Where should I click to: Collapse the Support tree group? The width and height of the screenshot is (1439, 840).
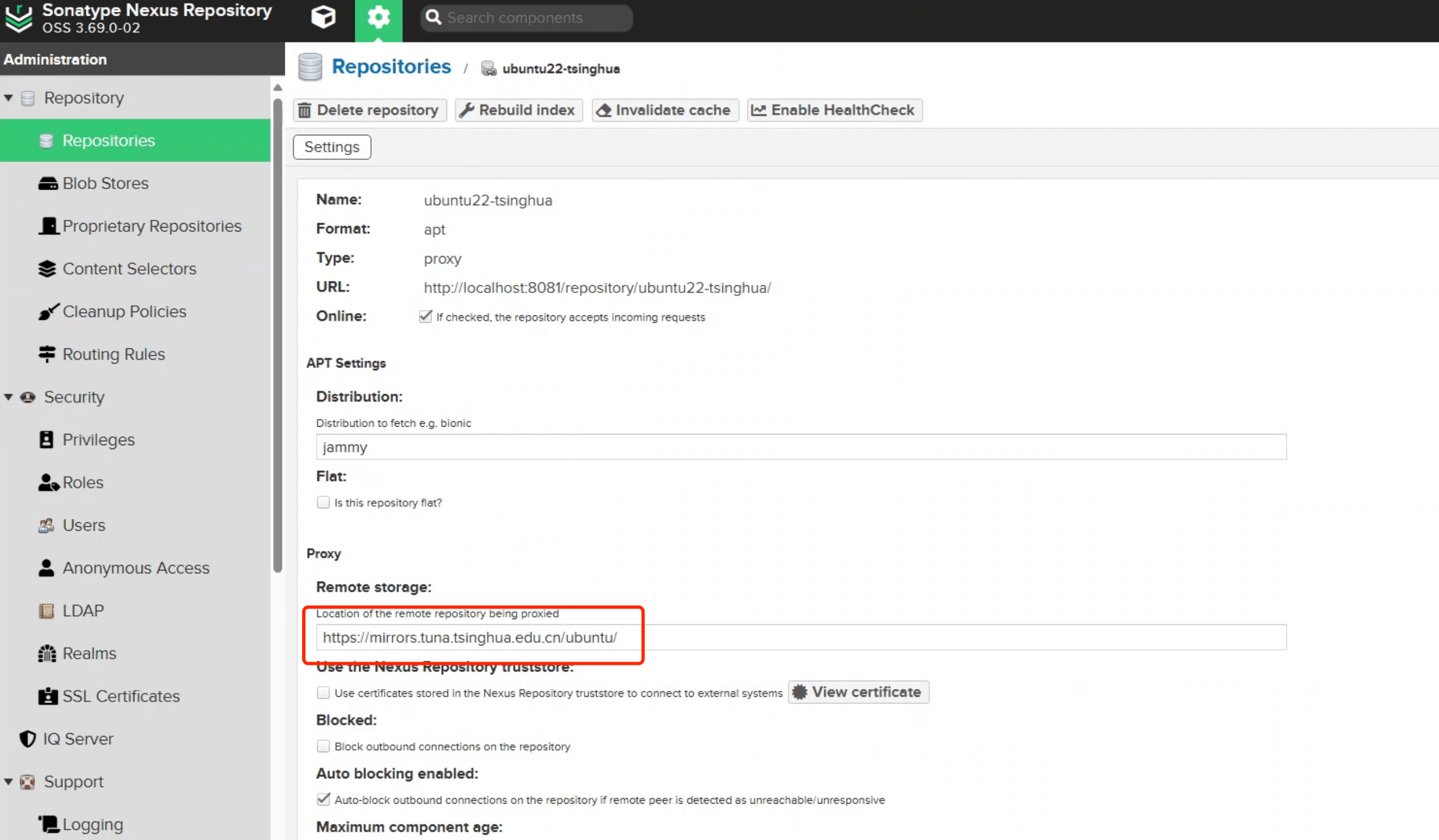pos(8,782)
